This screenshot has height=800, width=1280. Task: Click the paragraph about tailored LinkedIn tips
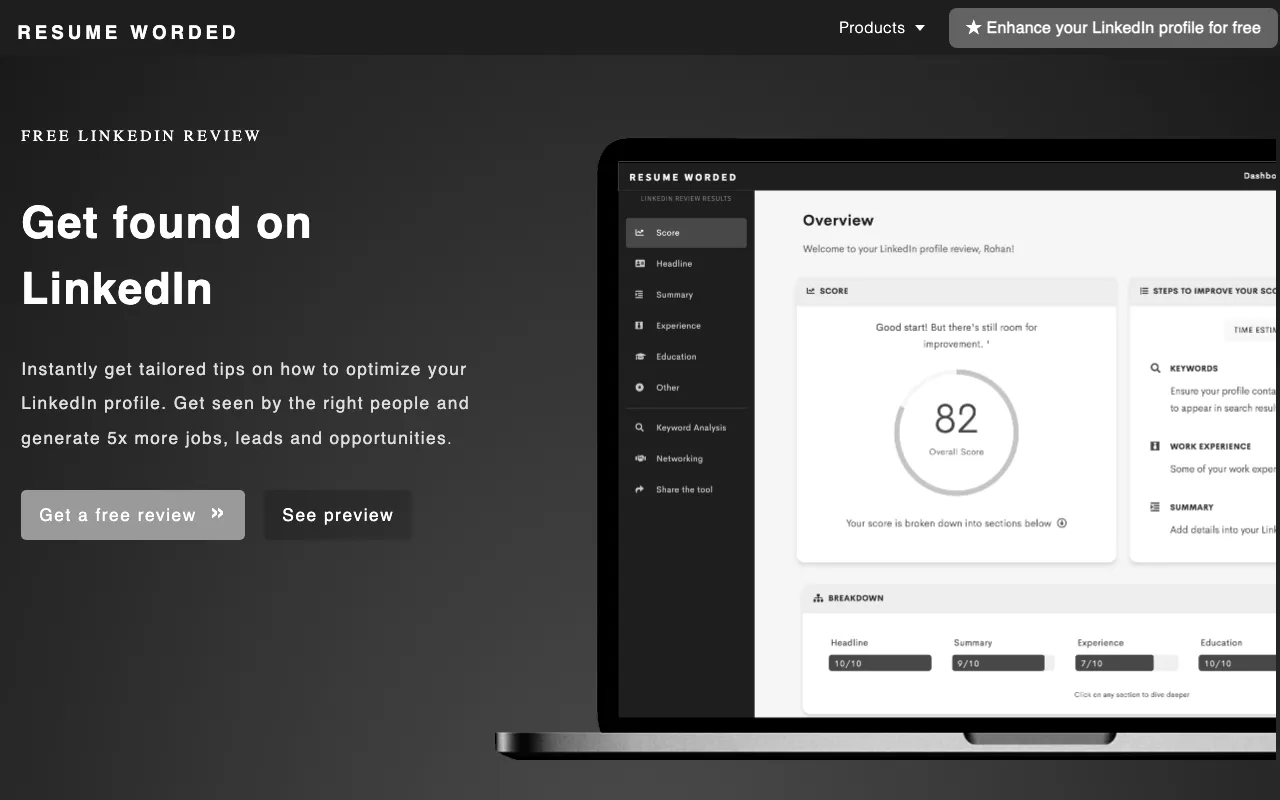(x=245, y=403)
